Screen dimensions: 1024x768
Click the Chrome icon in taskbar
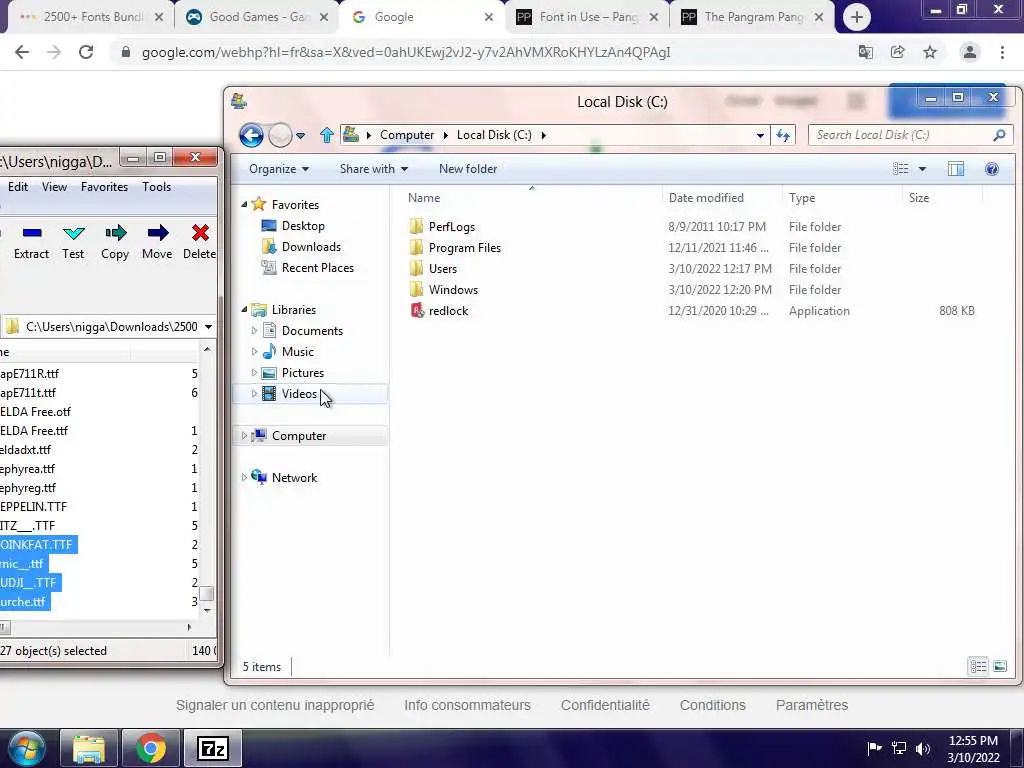(x=151, y=748)
